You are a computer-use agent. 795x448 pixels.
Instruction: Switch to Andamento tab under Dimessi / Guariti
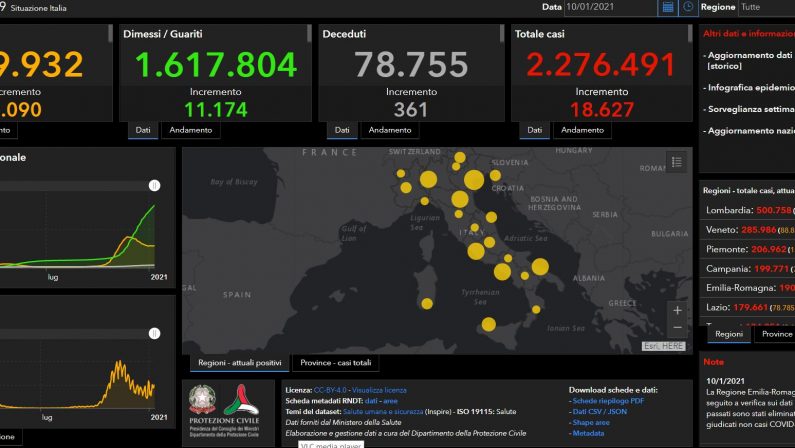pos(191,130)
